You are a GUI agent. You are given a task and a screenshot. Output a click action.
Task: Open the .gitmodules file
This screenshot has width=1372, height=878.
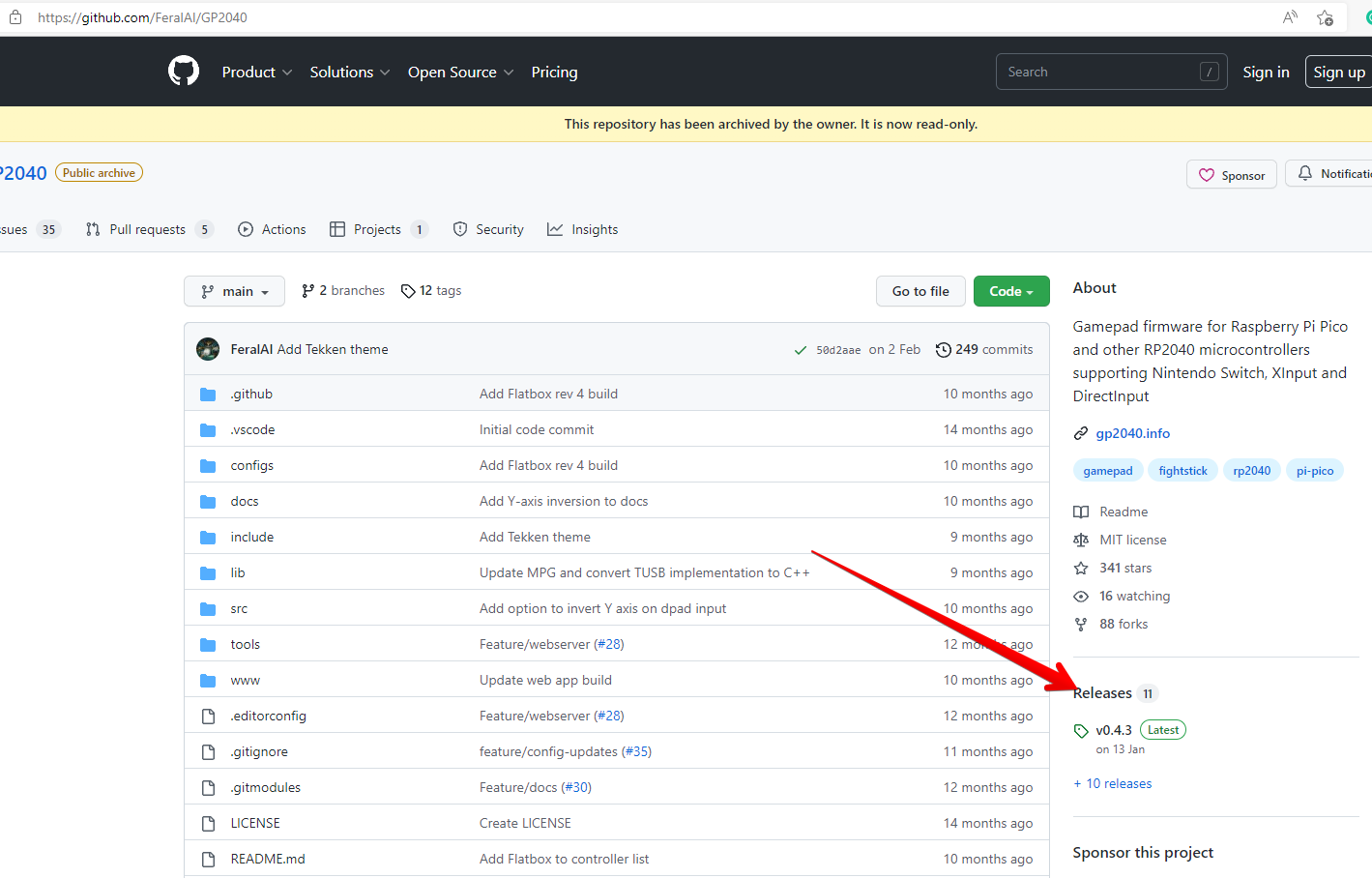[266, 787]
